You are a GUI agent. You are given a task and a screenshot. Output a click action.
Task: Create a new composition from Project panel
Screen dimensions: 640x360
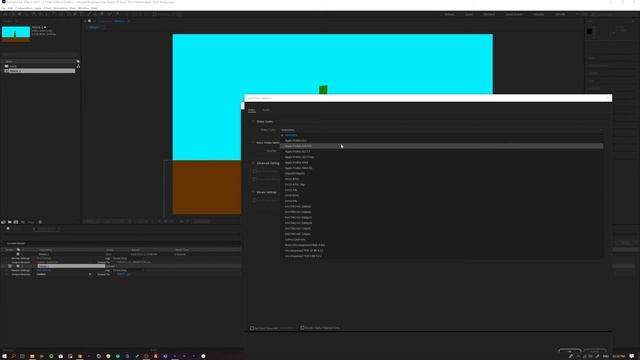16,222
